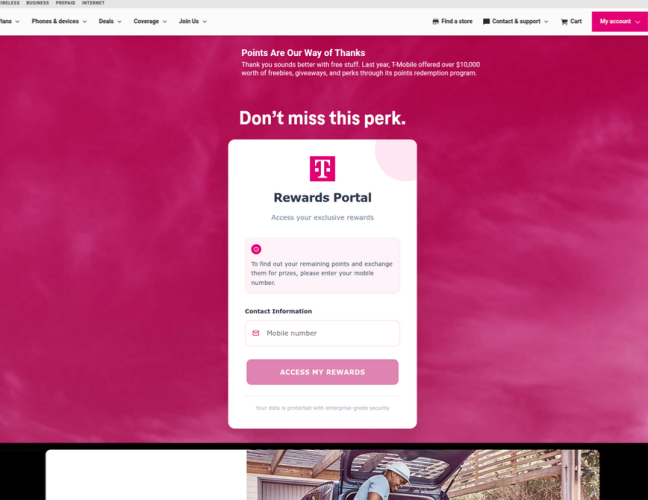Focus the Mobile number input field
648x500 pixels.
click(x=322, y=333)
